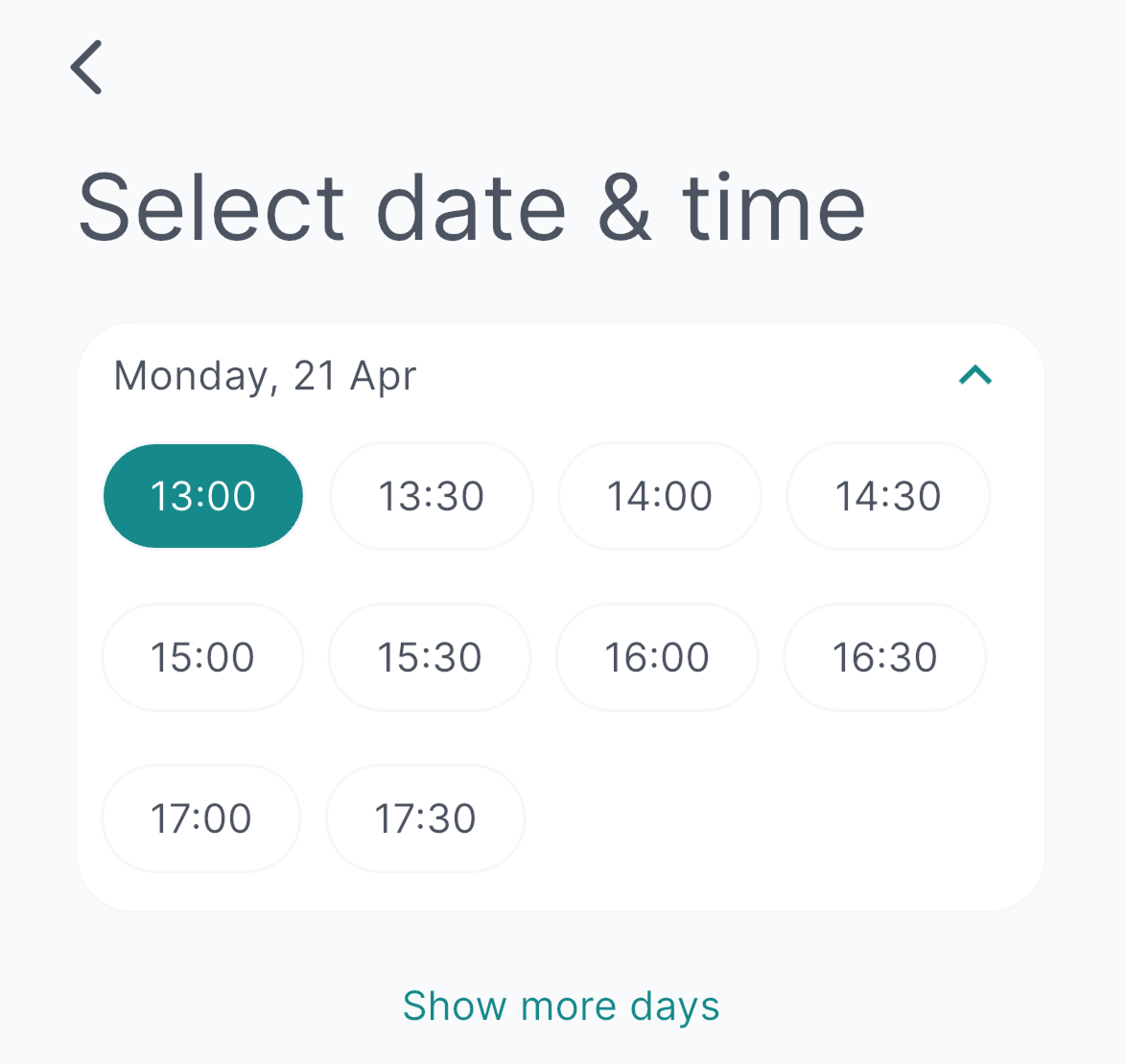1126x1064 pixels.
Task: Select the 14:30 time slot
Action: 888,496
